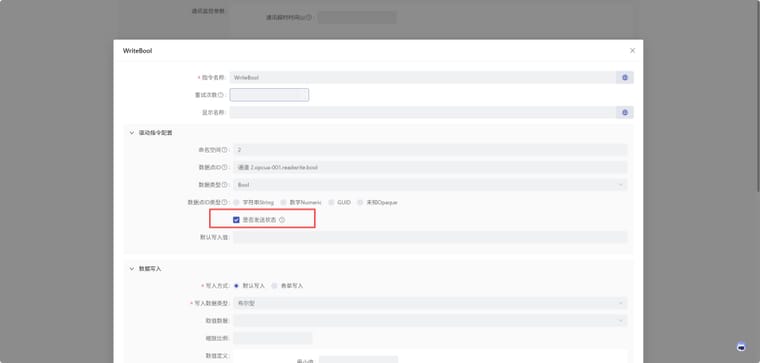Collapse the driver command configuration section
The image size is (760, 363).
tap(131, 132)
